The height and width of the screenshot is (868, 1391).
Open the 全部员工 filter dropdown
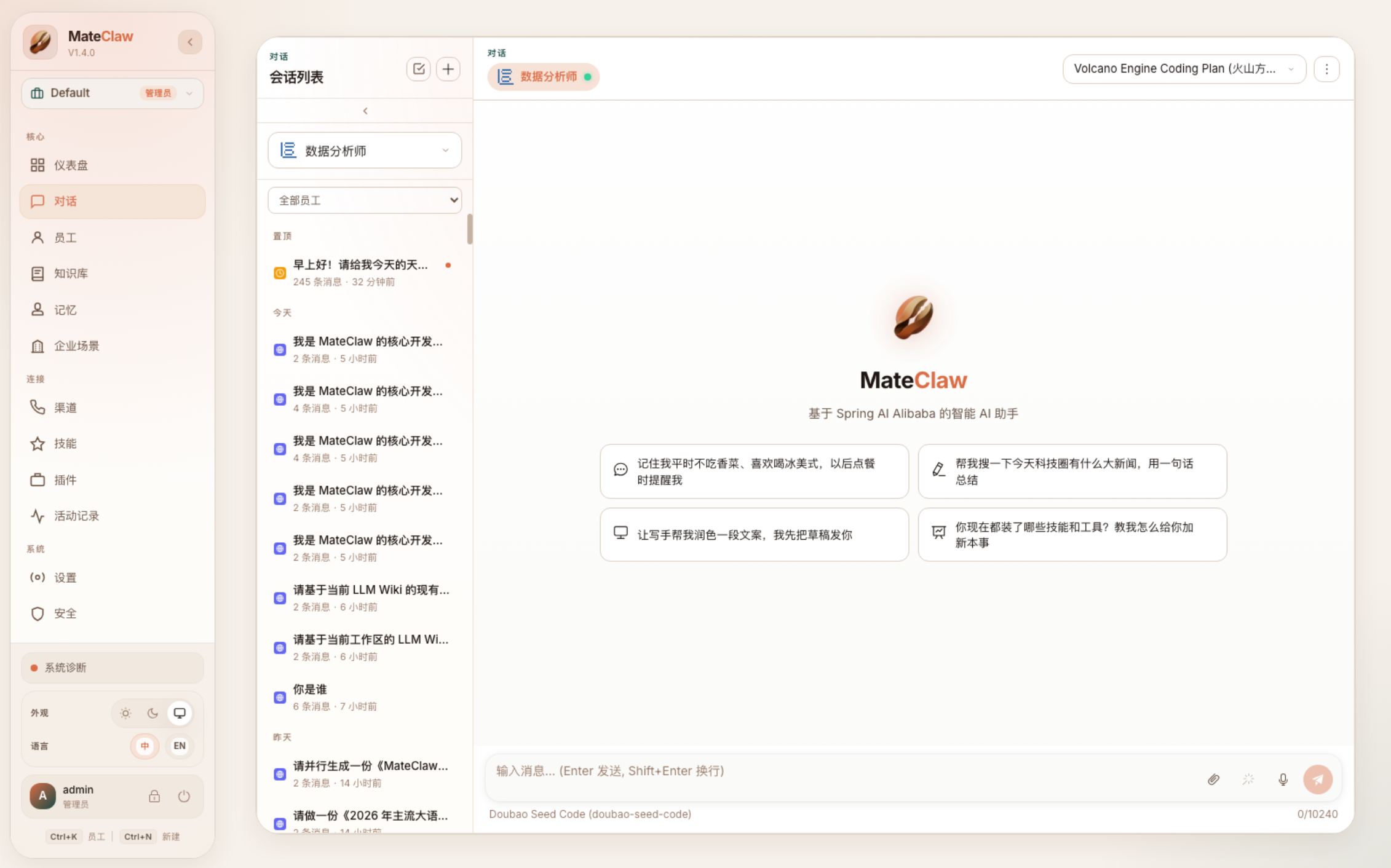tap(365, 200)
